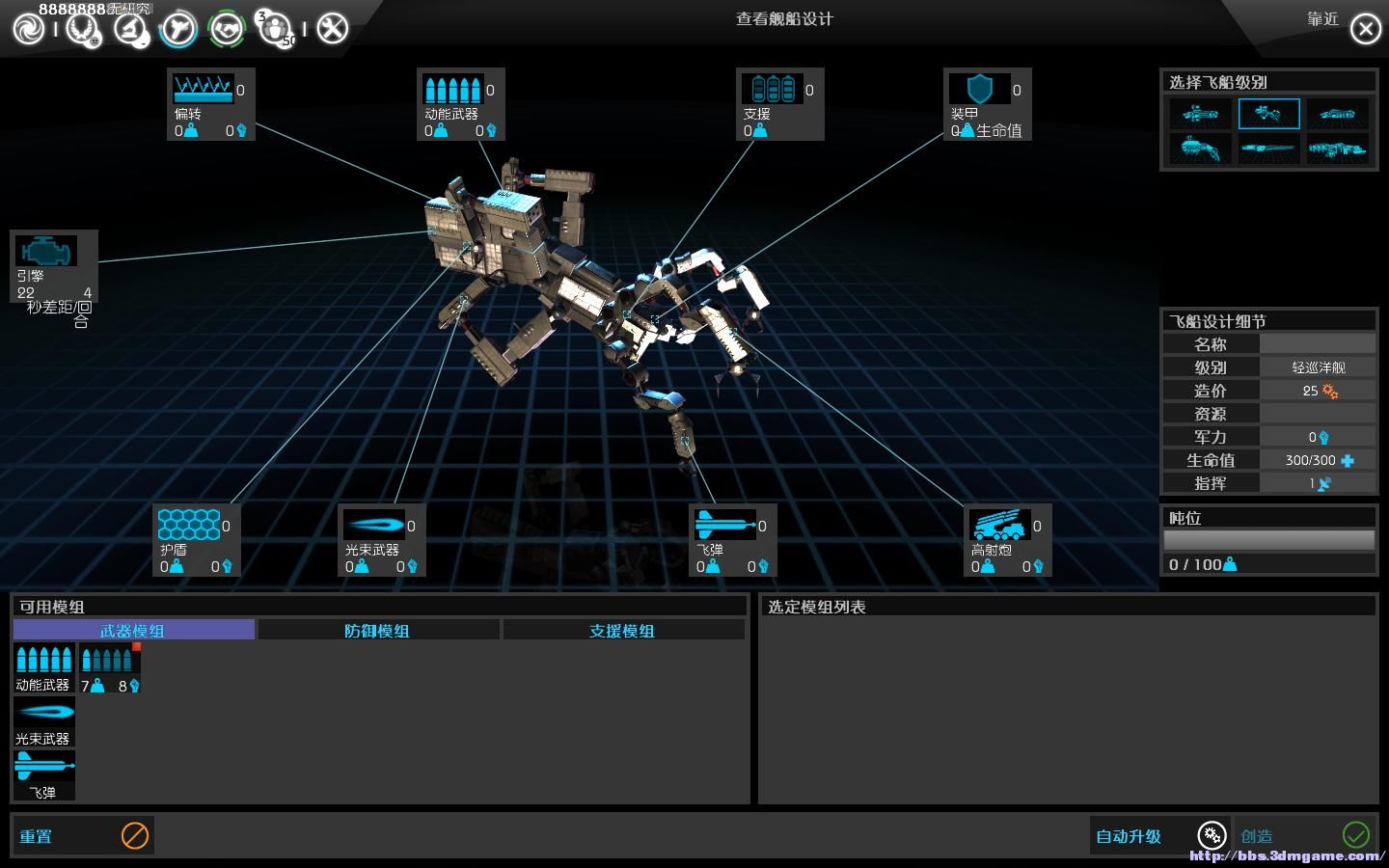Open the wrench and screwdriver settings icon
Viewport: 1389px width, 868px height.
tap(332, 29)
